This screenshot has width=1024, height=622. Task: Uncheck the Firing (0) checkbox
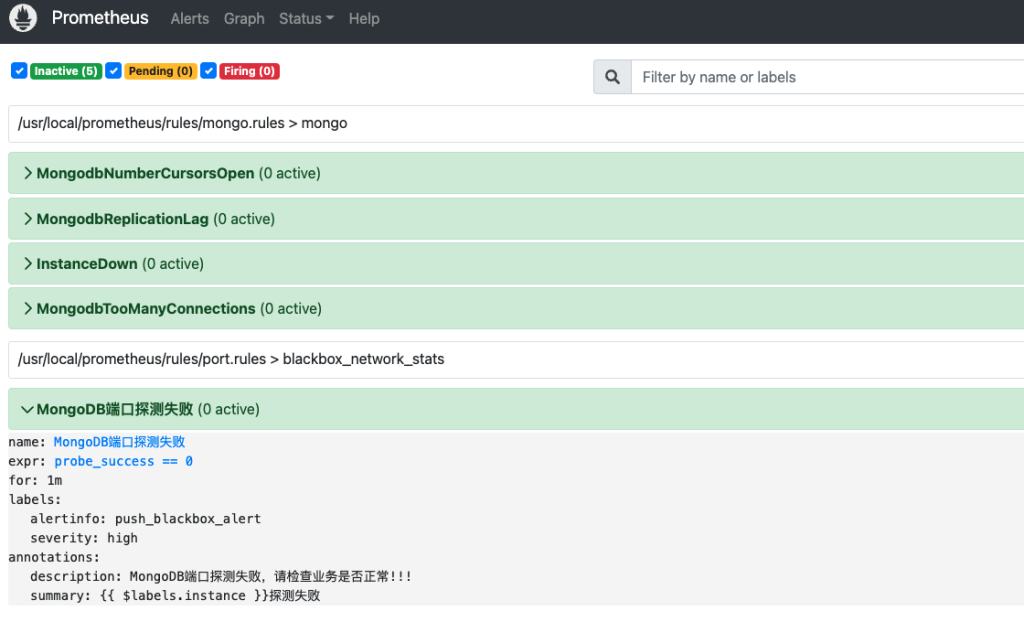pyautogui.click(x=208, y=71)
